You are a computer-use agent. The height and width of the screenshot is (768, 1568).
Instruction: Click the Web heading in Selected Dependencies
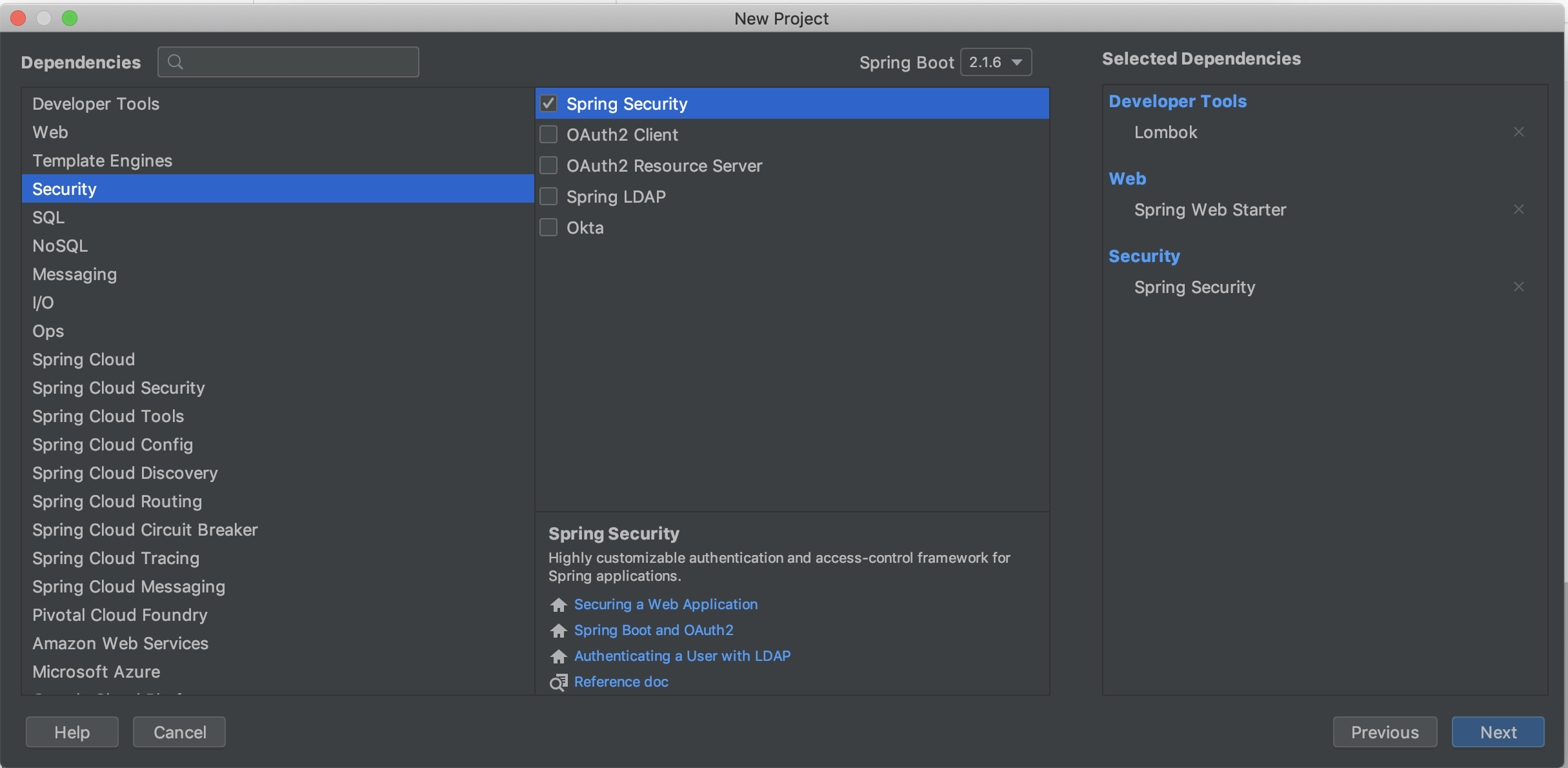(1127, 179)
